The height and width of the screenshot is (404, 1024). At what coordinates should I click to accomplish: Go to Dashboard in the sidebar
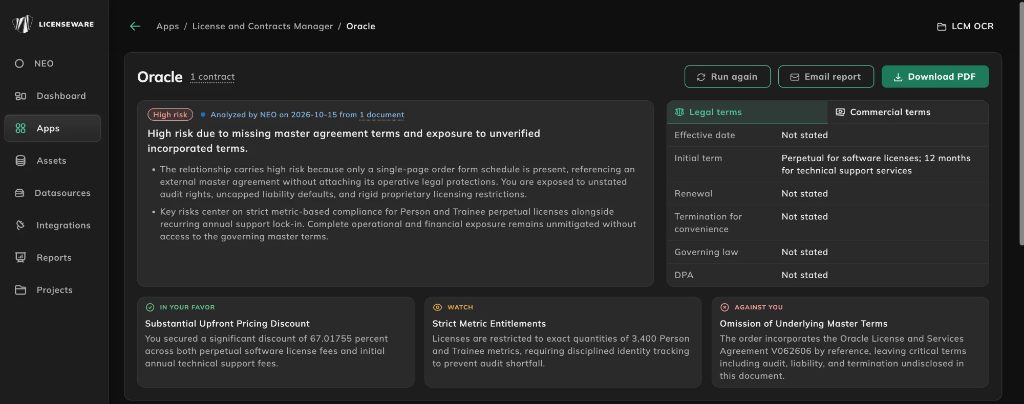point(52,96)
